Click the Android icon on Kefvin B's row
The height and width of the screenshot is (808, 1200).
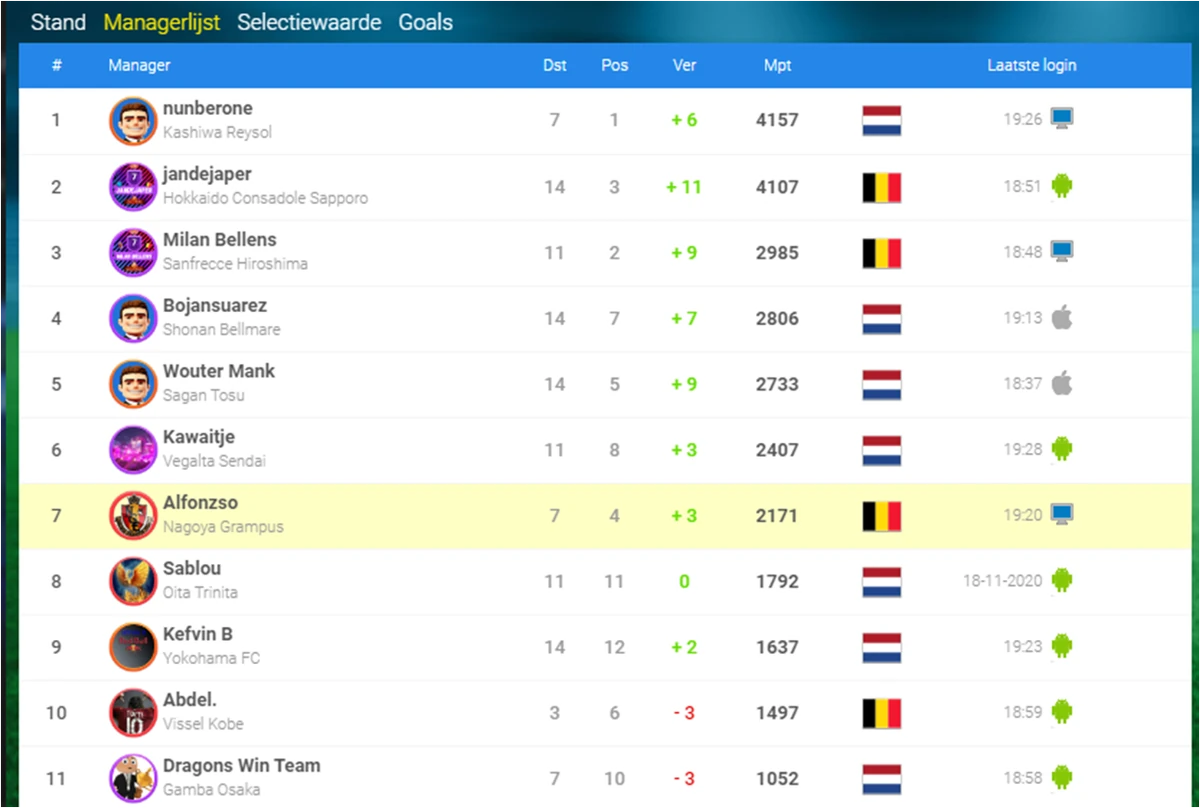click(x=1062, y=647)
